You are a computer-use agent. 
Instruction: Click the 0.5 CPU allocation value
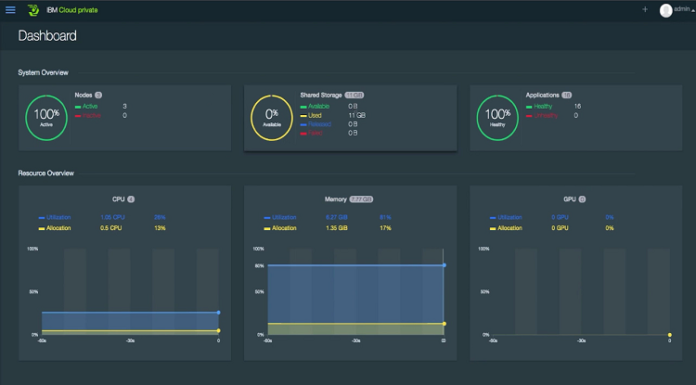(x=111, y=228)
